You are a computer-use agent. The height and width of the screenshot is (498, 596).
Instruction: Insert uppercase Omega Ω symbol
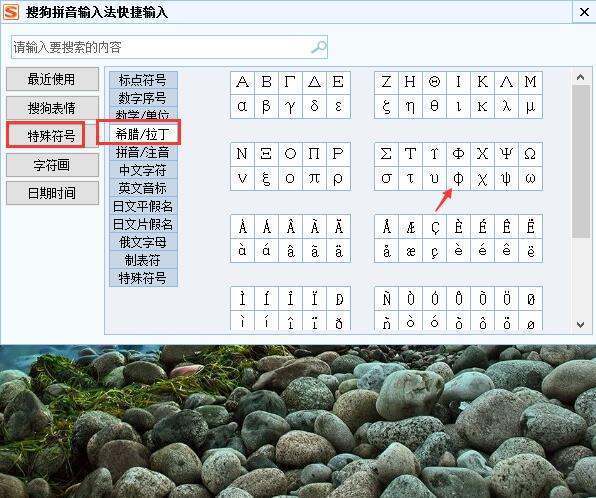coord(530,154)
